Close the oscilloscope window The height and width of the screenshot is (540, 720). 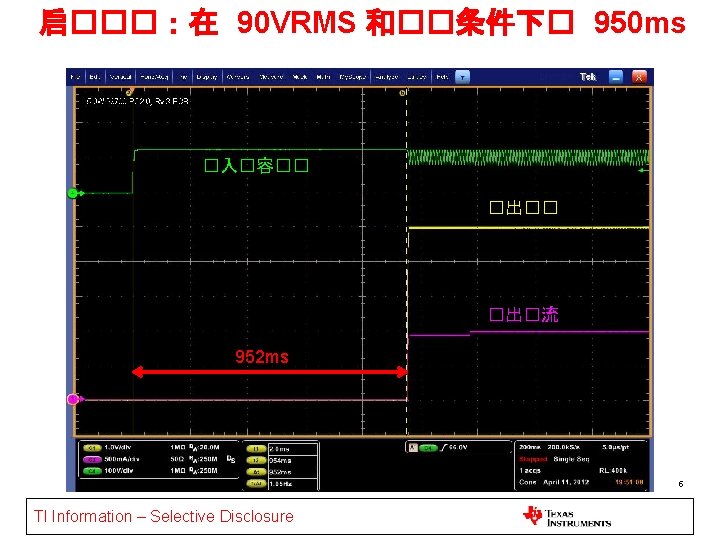pyautogui.click(x=639, y=77)
